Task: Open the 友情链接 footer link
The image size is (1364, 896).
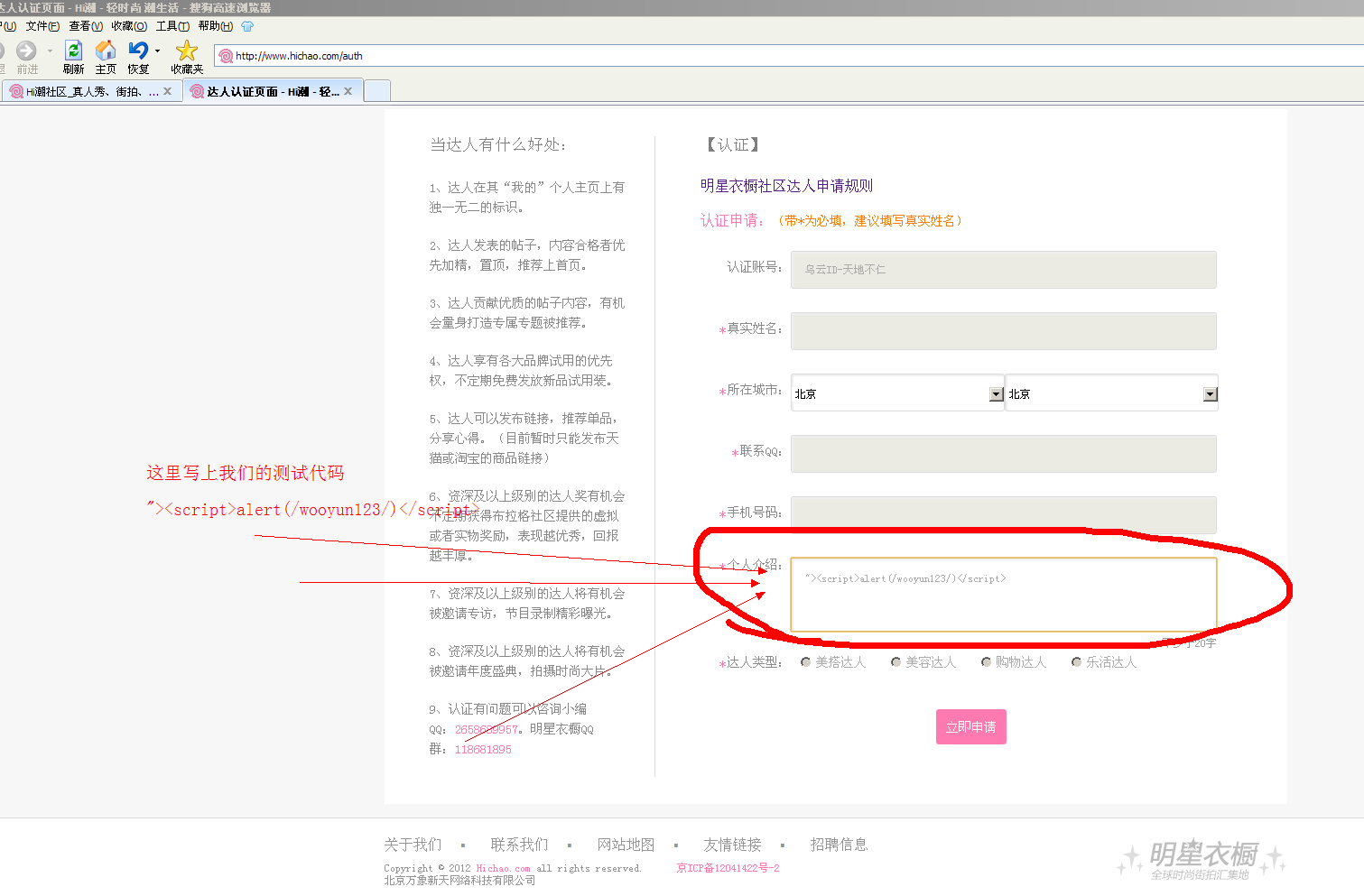Action: pyautogui.click(x=732, y=845)
